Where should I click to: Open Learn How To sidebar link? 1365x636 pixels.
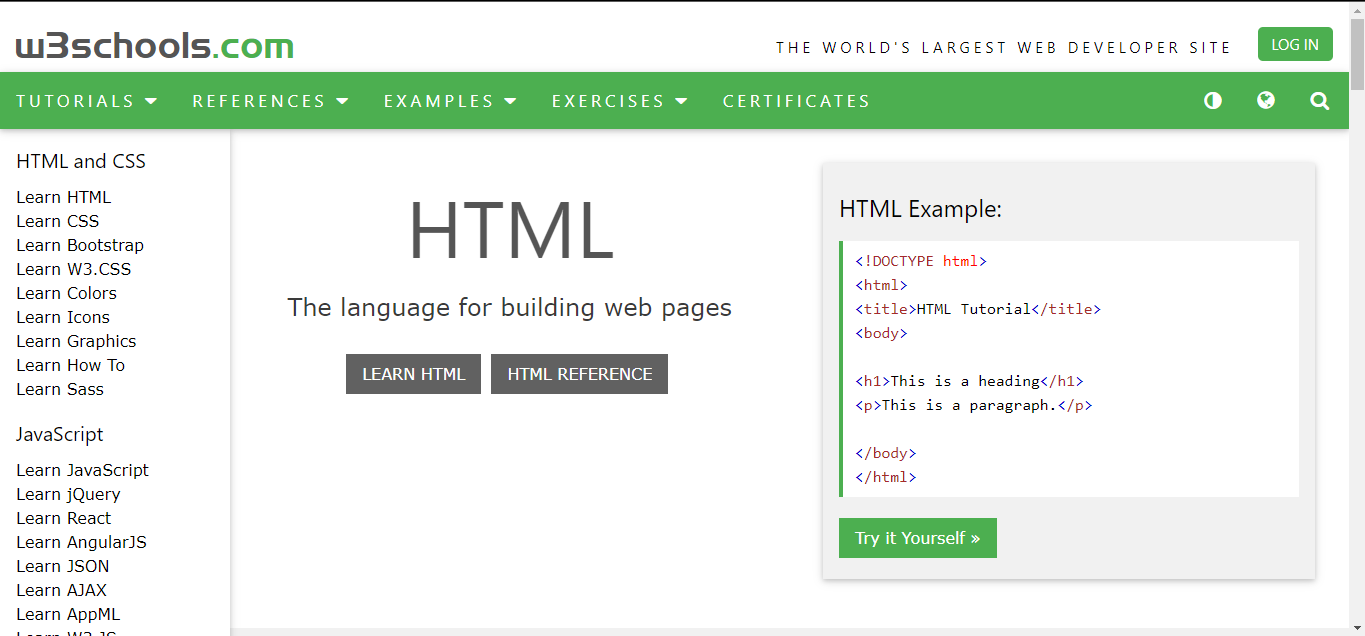coord(71,365)
